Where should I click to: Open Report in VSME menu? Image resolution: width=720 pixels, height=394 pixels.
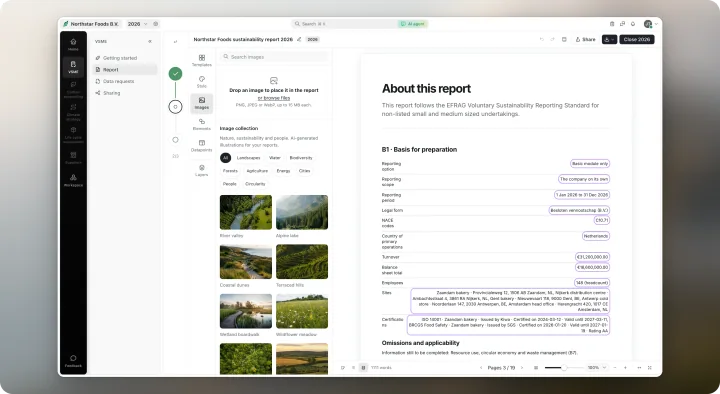pos(124,70)
